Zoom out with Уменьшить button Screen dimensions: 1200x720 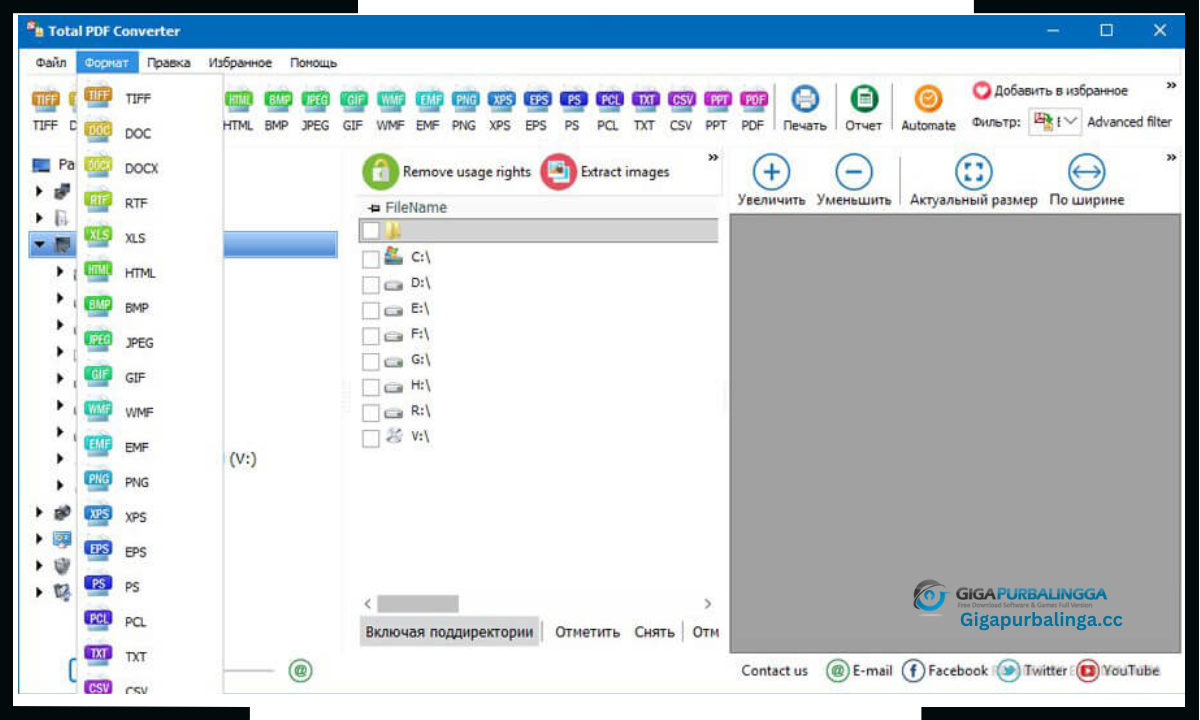click(x=854, y=181)
